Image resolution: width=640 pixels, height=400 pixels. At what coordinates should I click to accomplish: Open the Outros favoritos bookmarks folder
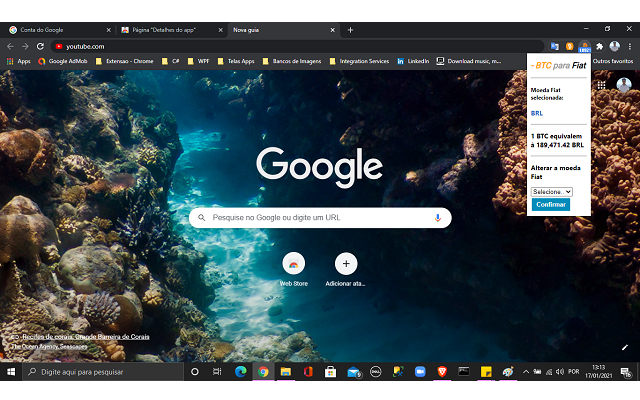click(613, 61)
